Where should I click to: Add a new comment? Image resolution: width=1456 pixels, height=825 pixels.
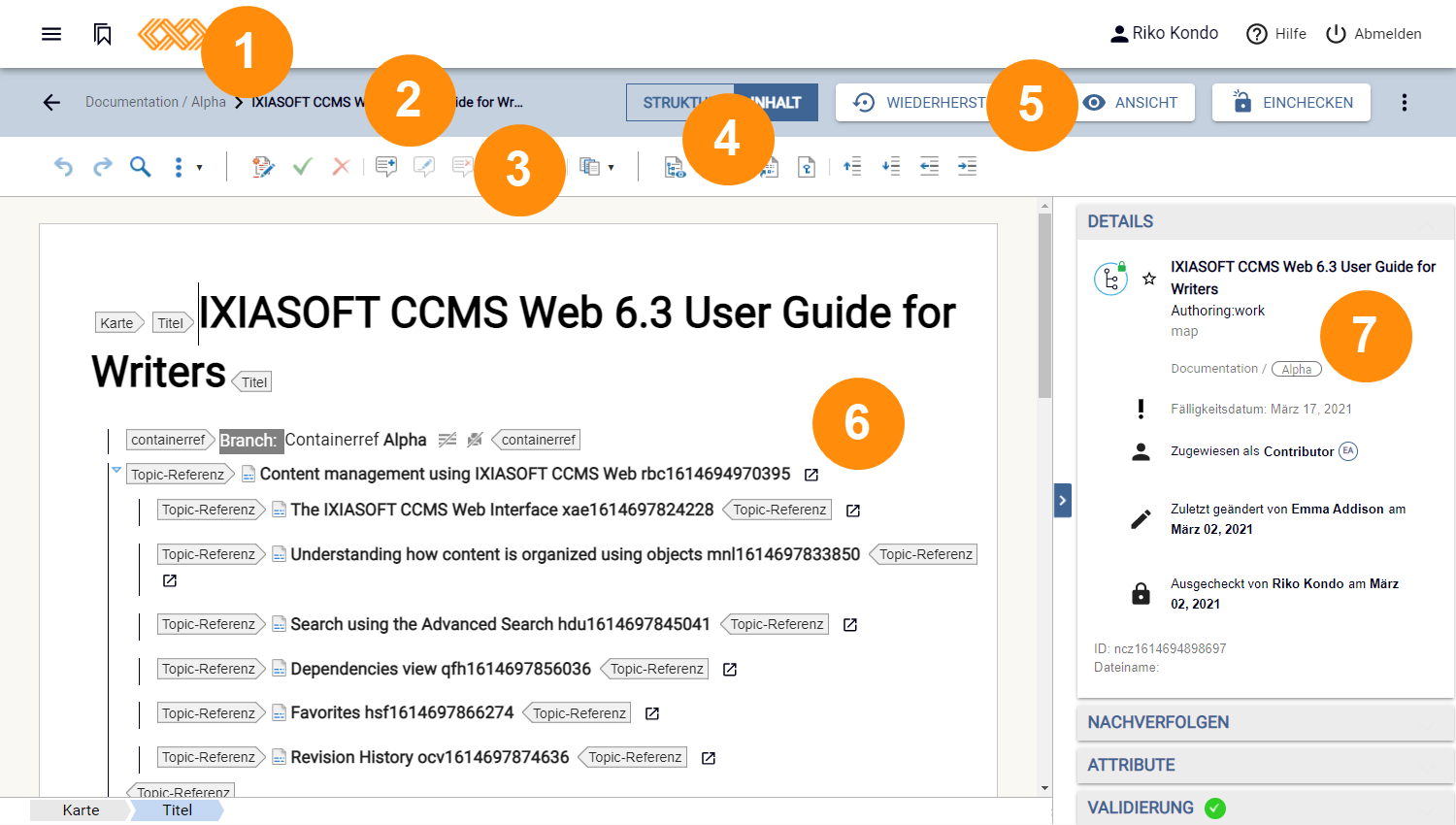(386, 167)
